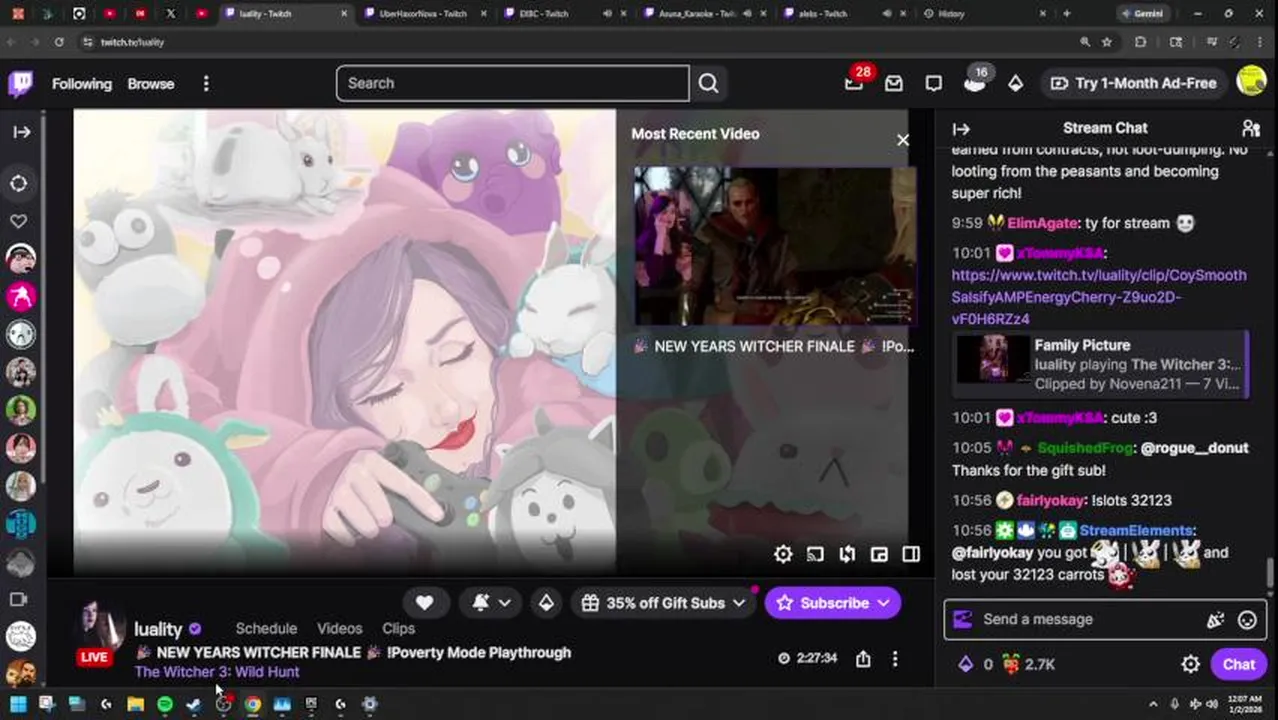Click The Witcher 3: Wild Hunt link
The image size is (1278, 720).
(217, 672)
